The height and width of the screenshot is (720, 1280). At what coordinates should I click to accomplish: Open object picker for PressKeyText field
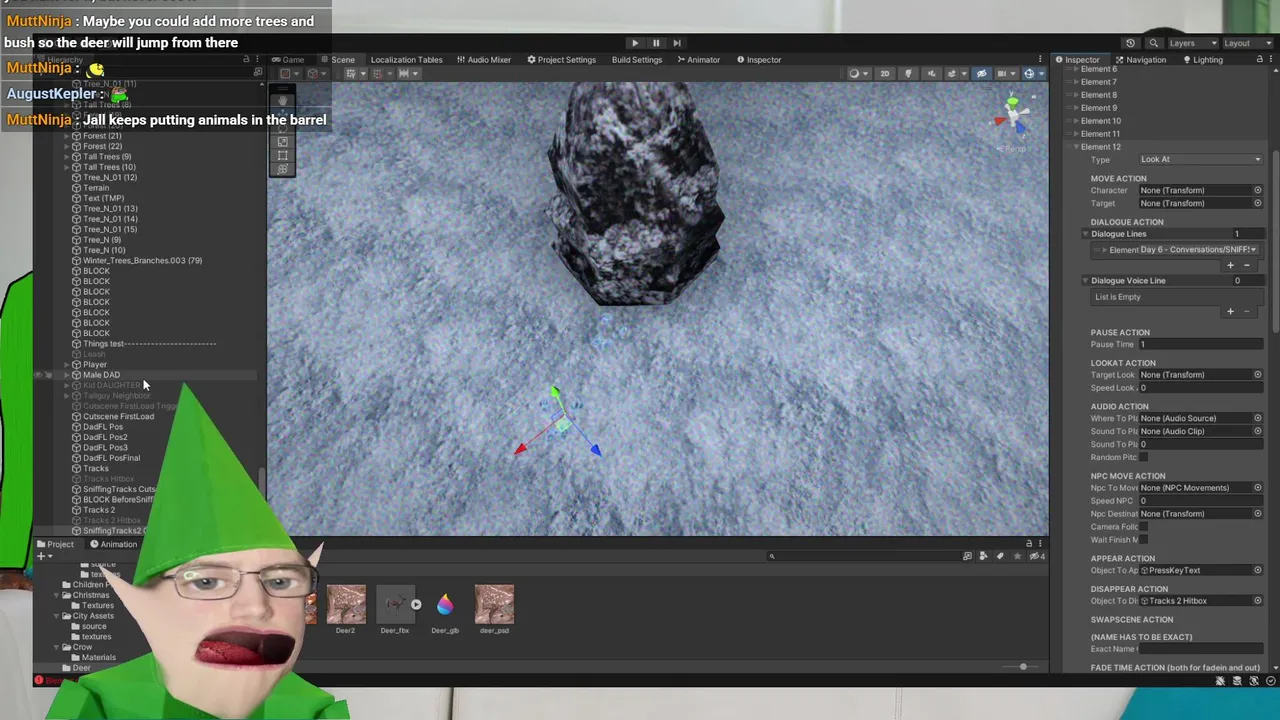(1258, 570)
